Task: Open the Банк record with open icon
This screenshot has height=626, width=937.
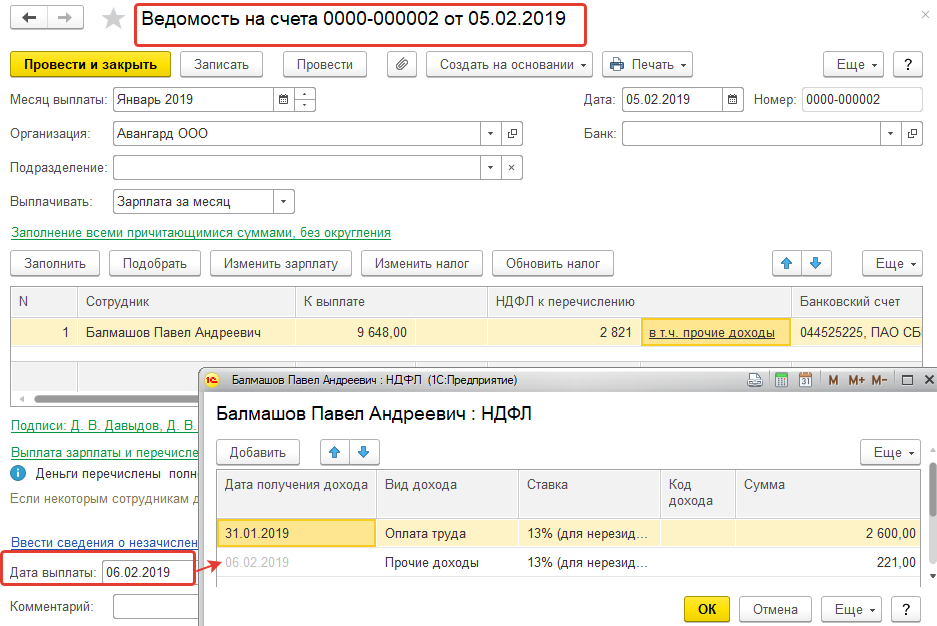Action: pyautogui.click(x=912, y=134)
